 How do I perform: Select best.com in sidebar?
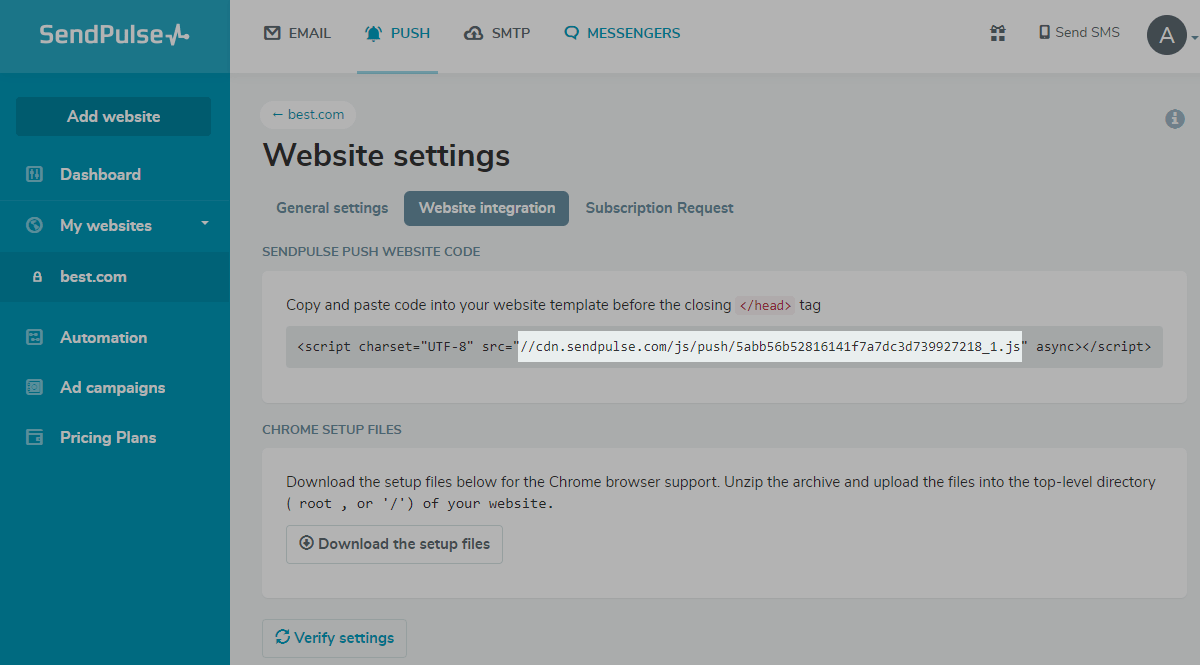93,277
